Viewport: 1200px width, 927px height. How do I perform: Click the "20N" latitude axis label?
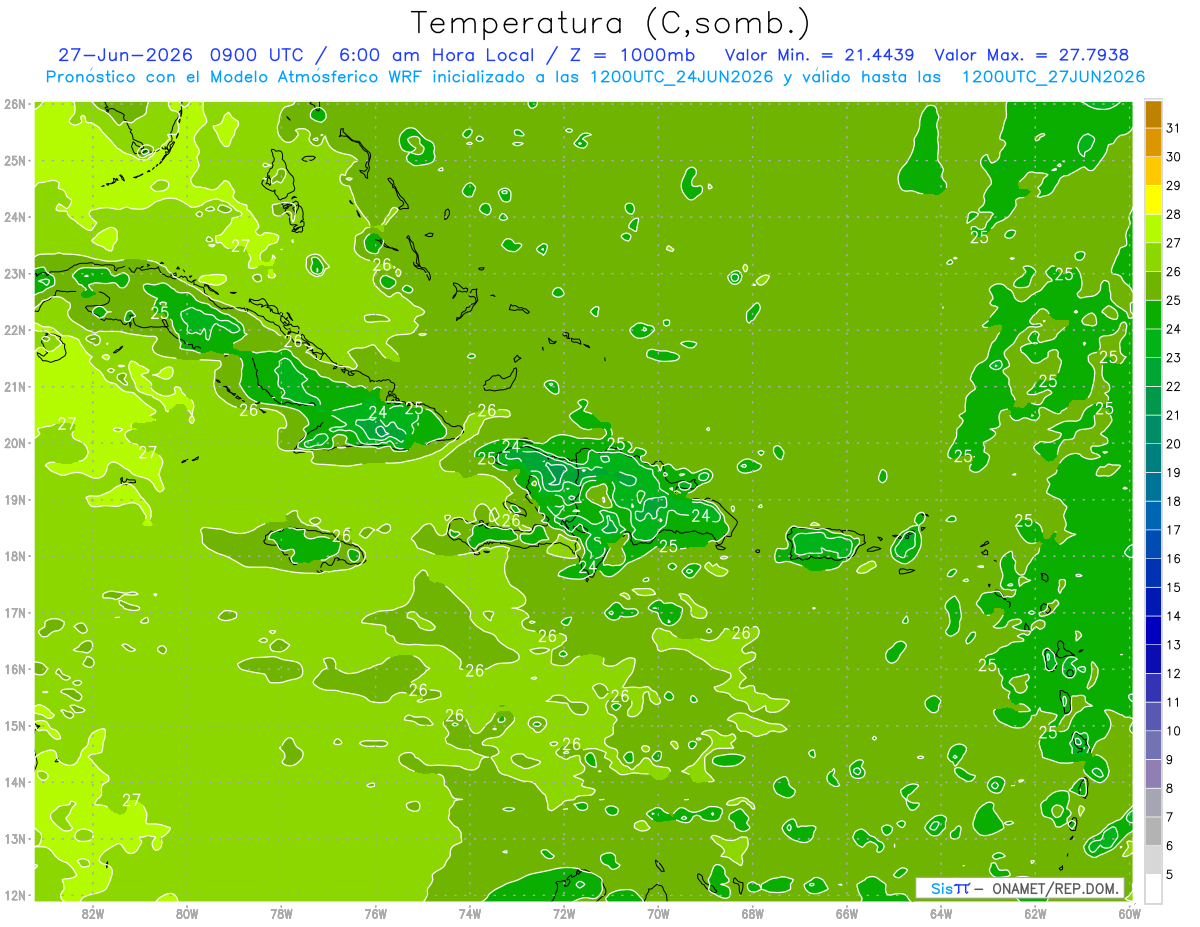point(15,443)
